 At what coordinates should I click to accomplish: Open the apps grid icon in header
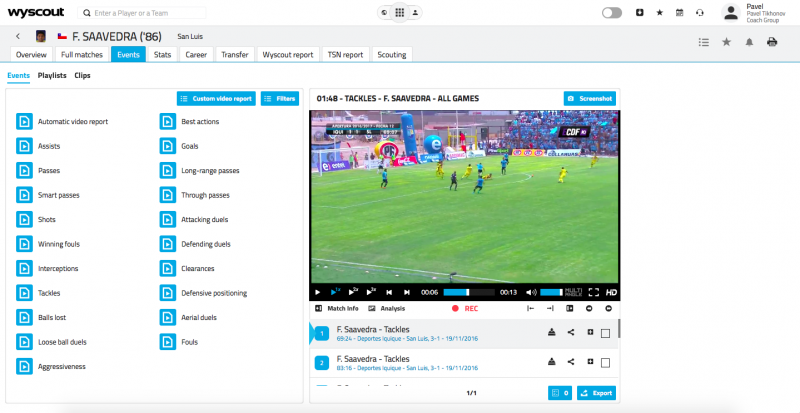[400, 13]
